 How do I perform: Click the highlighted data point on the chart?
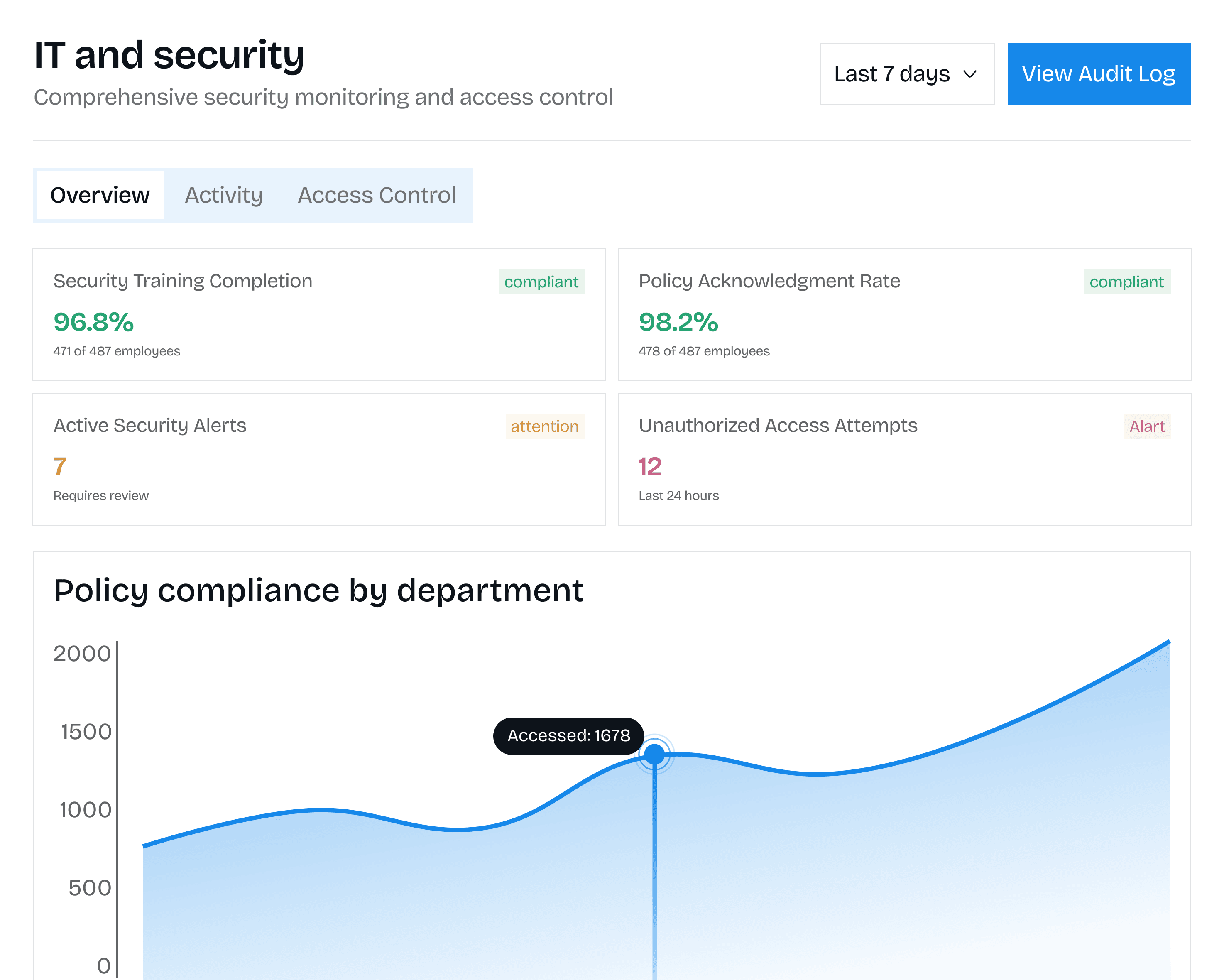pyautogui.click(x=654, y=754)
